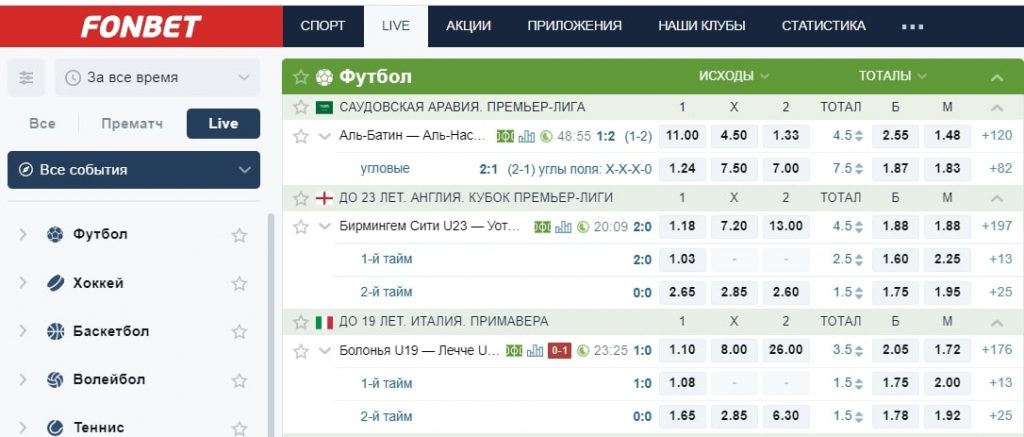Collapse the Саудовская Аравия Премьер-лига section
Viewport: 1024px width, 437px height.
996,107
